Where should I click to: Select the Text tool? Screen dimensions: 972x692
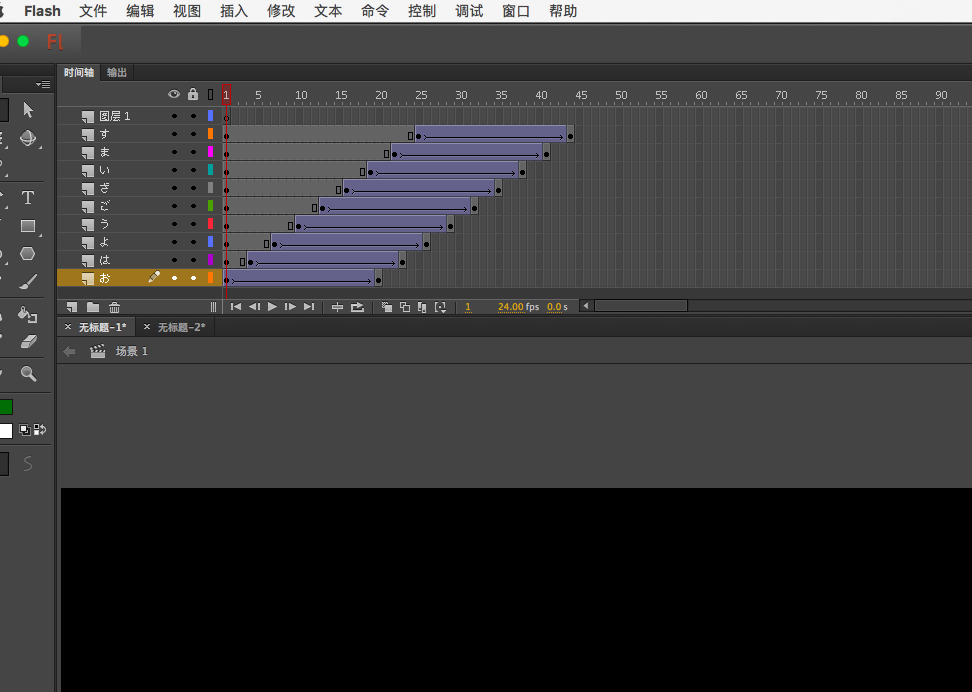click(x=28, y=198)
